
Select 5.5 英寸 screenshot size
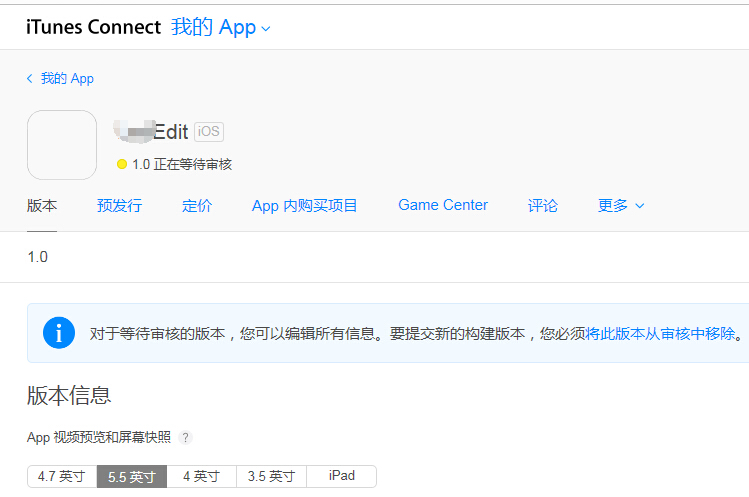click(132, 476)
